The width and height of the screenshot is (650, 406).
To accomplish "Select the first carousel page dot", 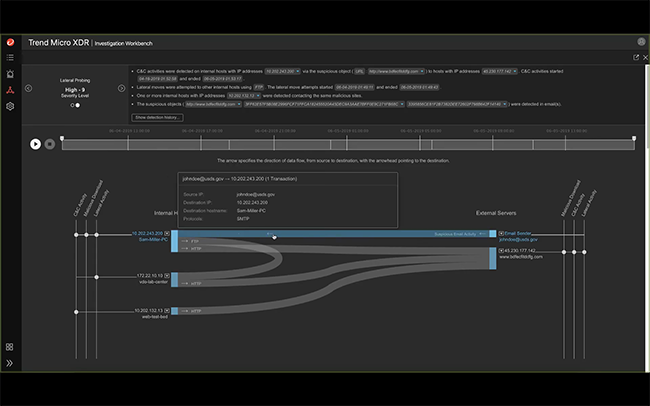I will click(73, 105).
